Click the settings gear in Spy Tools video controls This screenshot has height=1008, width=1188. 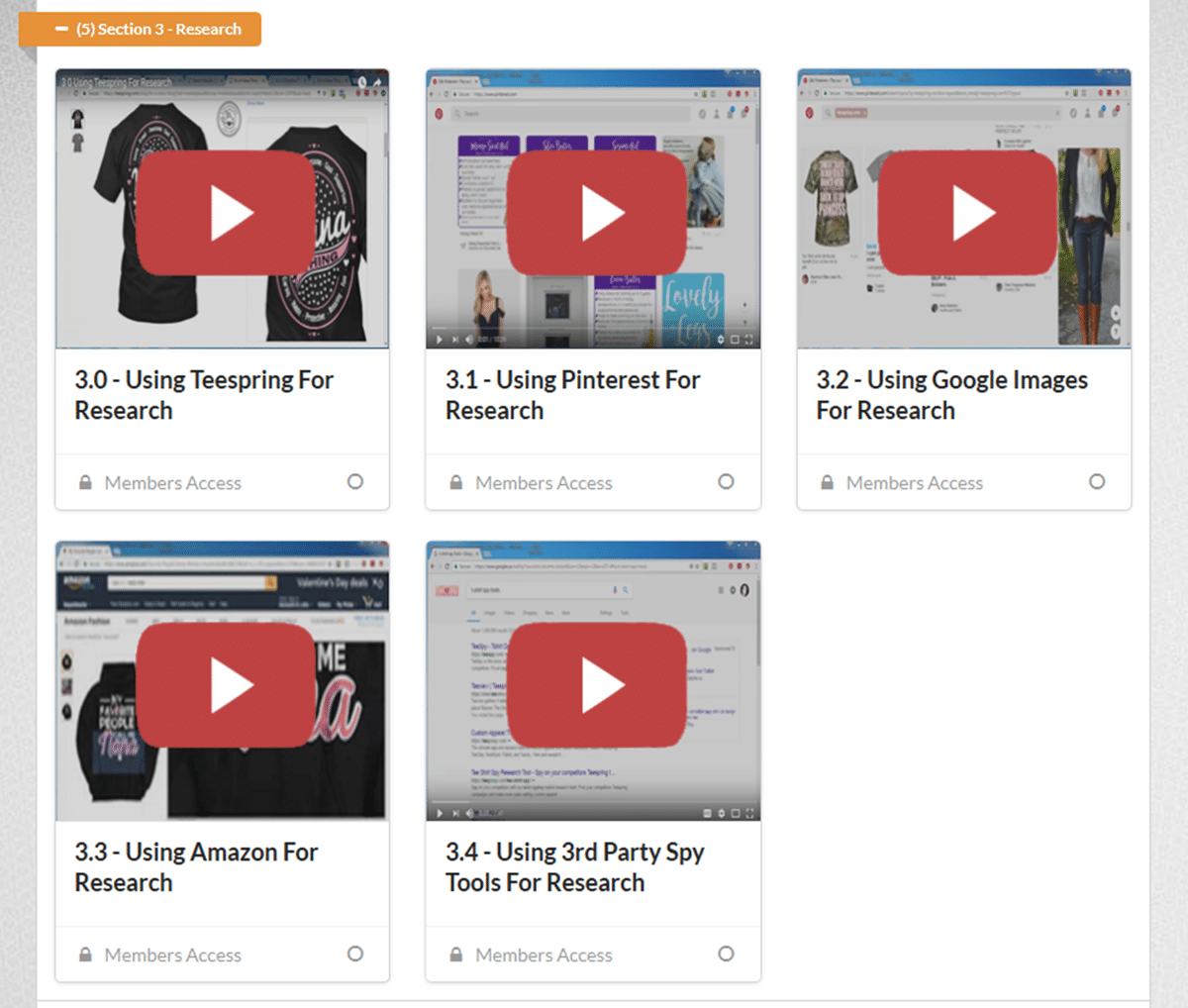tap(722, 813)
